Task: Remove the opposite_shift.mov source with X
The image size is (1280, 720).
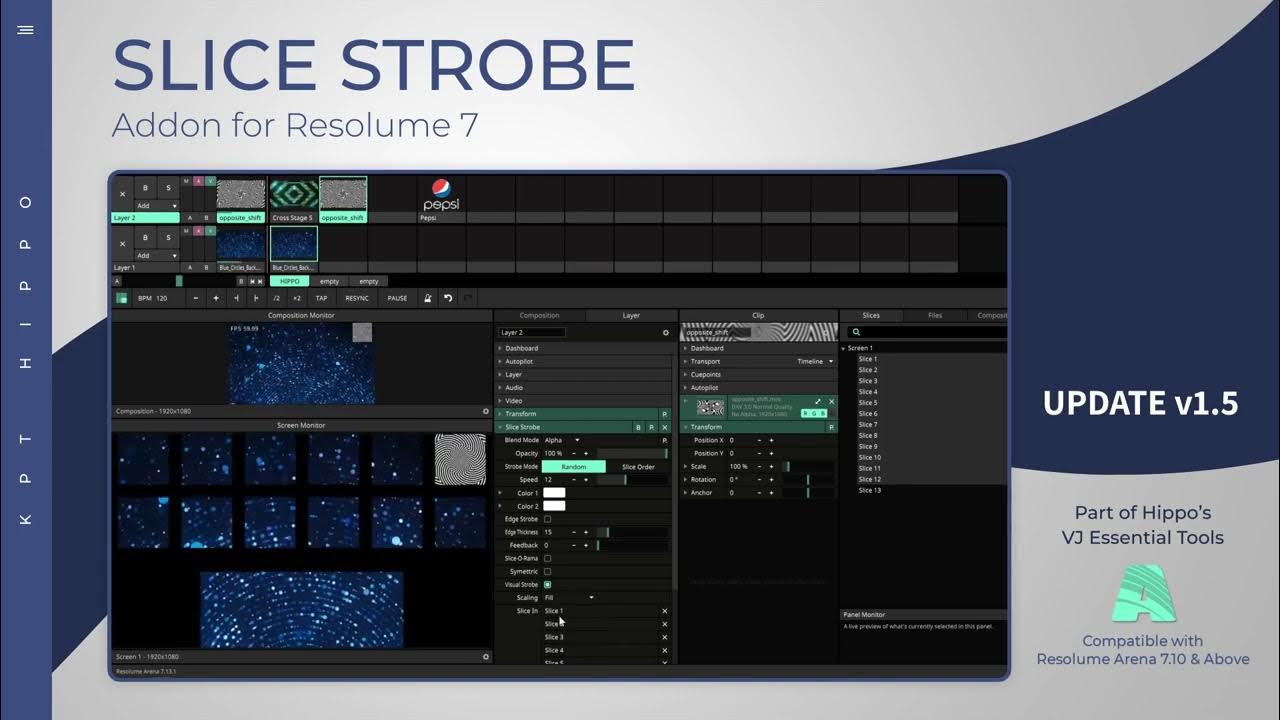Action: point(831,402)
